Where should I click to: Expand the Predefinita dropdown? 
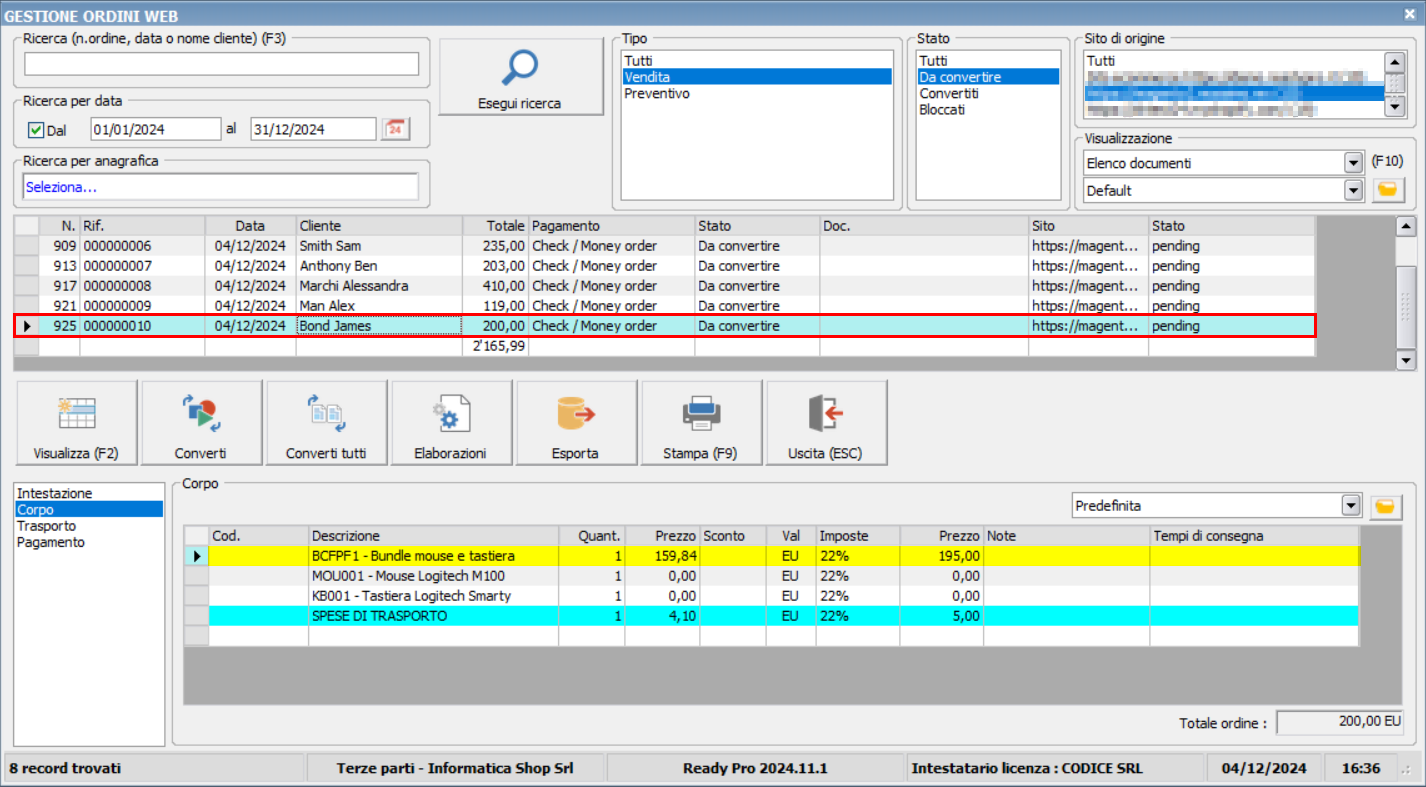1351,506
